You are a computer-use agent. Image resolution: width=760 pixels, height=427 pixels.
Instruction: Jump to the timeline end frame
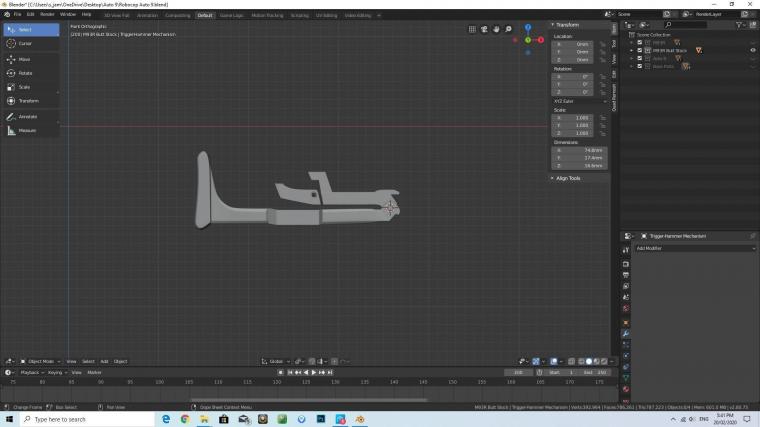tap(330, 373)
